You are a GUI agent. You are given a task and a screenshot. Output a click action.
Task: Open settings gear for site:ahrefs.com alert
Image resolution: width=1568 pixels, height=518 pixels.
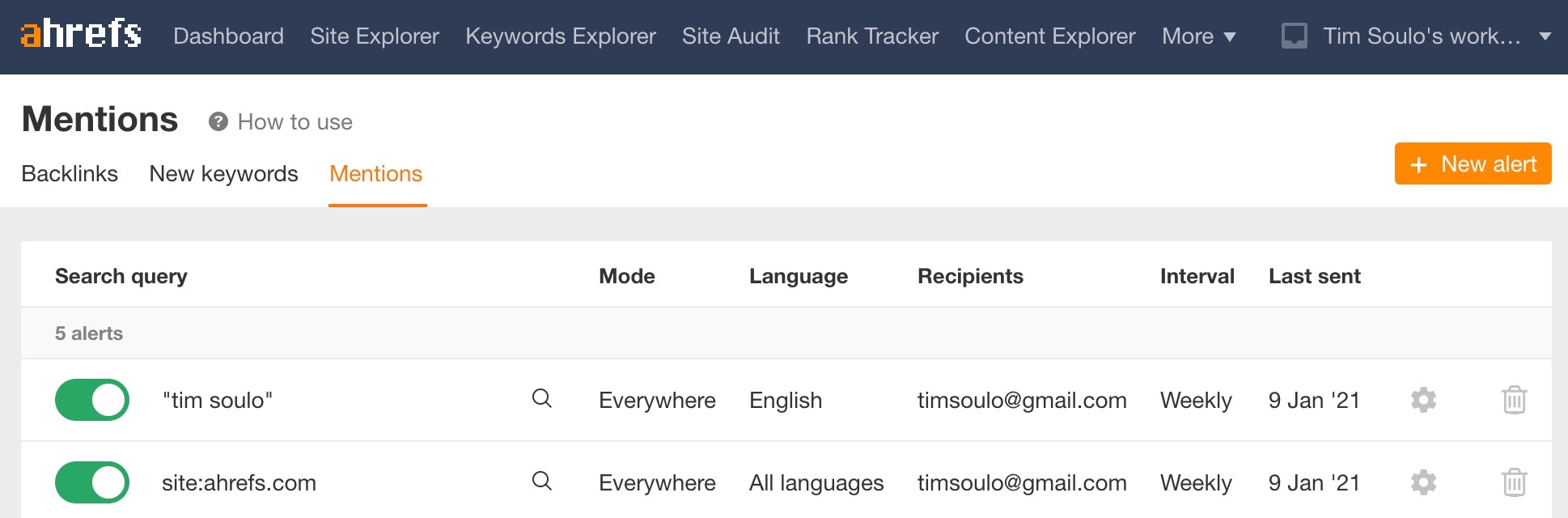tap(1423, 482)
